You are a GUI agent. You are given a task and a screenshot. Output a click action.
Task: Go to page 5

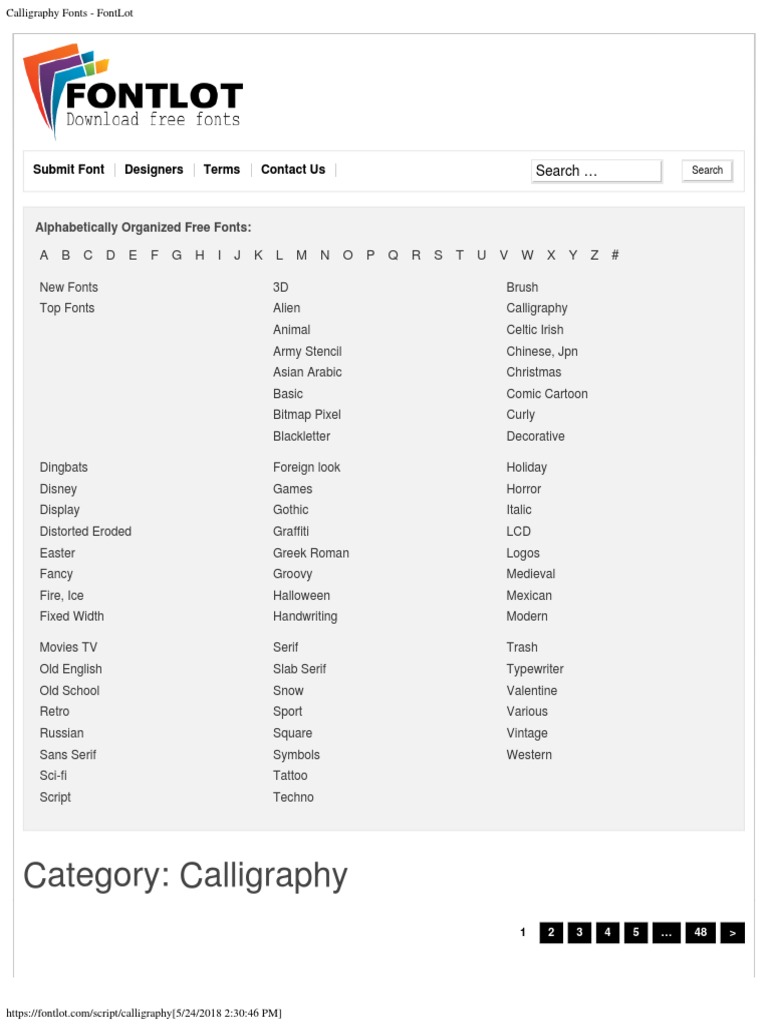click(x=635, y=933)
